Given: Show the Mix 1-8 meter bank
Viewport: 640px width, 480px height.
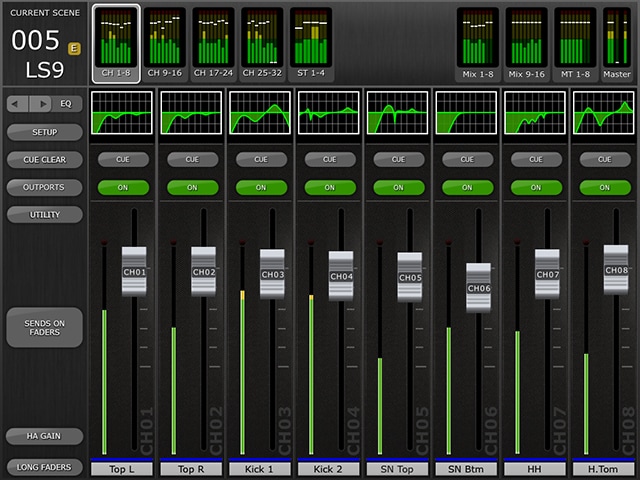Looking at the screenshot, I should (x=478, y=43).
